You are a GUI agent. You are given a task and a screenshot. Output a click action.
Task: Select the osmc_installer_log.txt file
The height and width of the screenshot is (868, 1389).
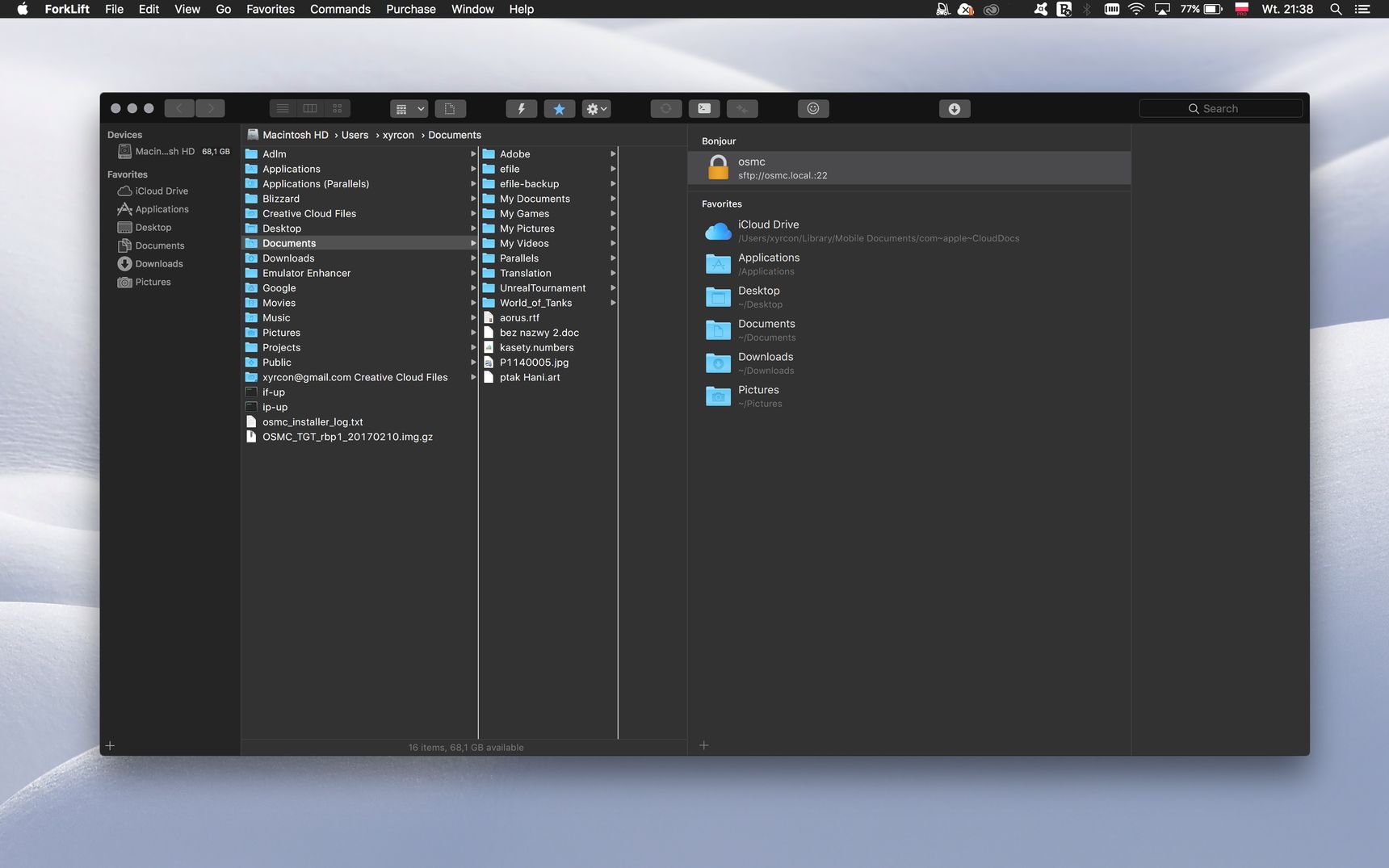359,421
